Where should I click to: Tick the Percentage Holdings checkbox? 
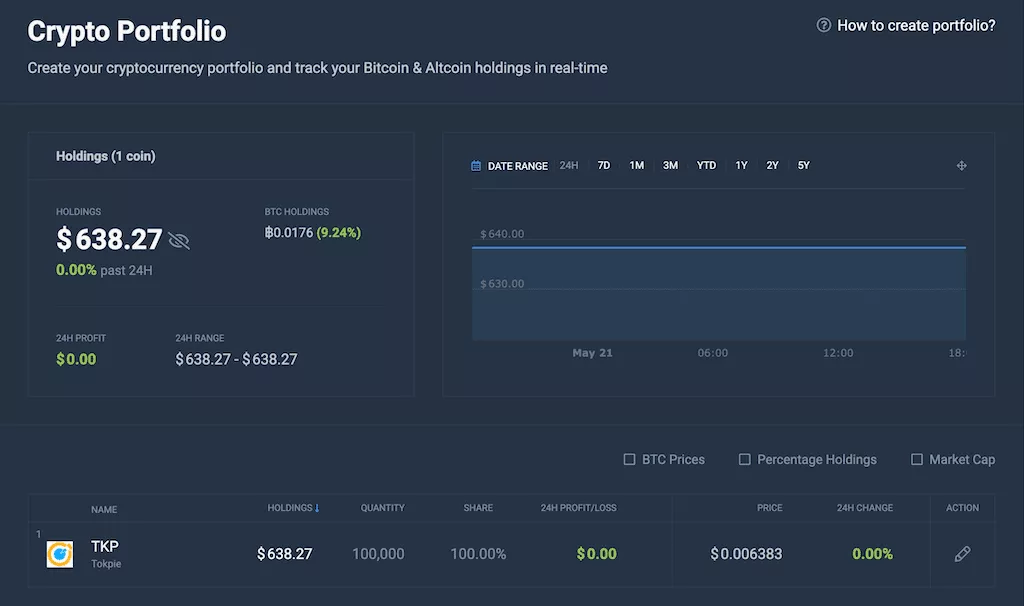coord(744,459)
